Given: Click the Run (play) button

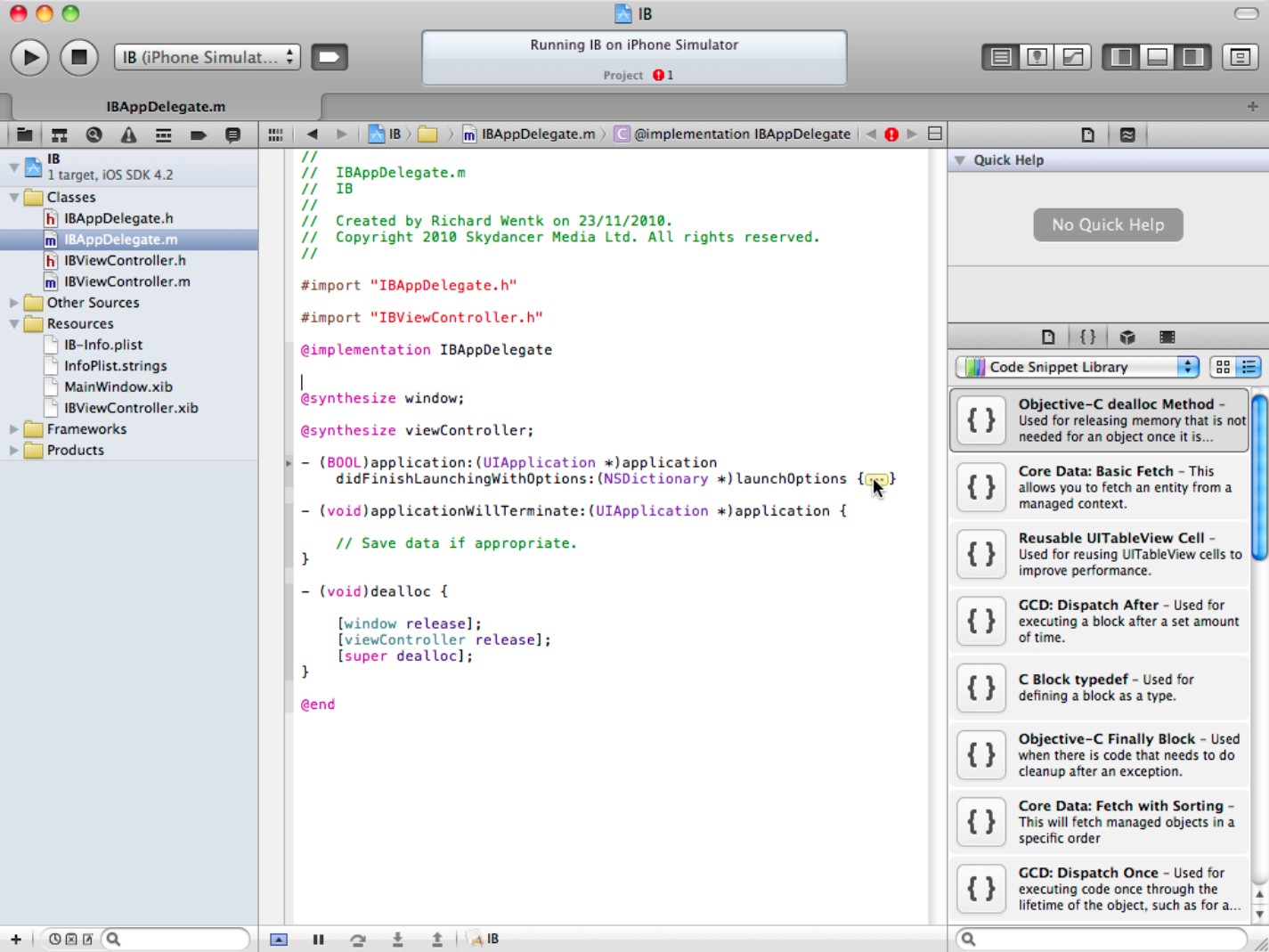Looking at the screenshot, I should tap(29, 57).
